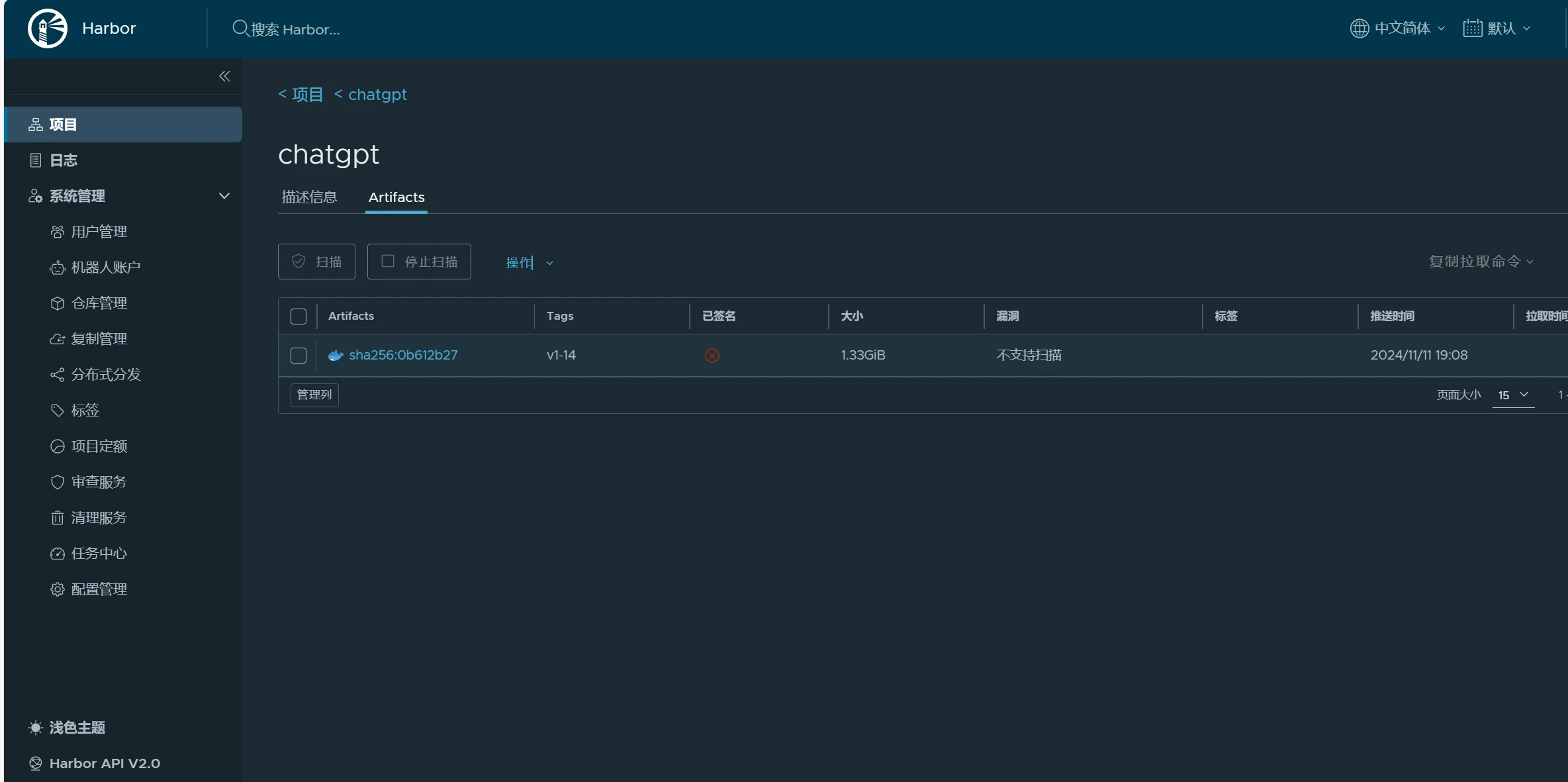Switch to light theme (浅色主题)
The height and width of the screenshot is (782, 1568).
77,728
